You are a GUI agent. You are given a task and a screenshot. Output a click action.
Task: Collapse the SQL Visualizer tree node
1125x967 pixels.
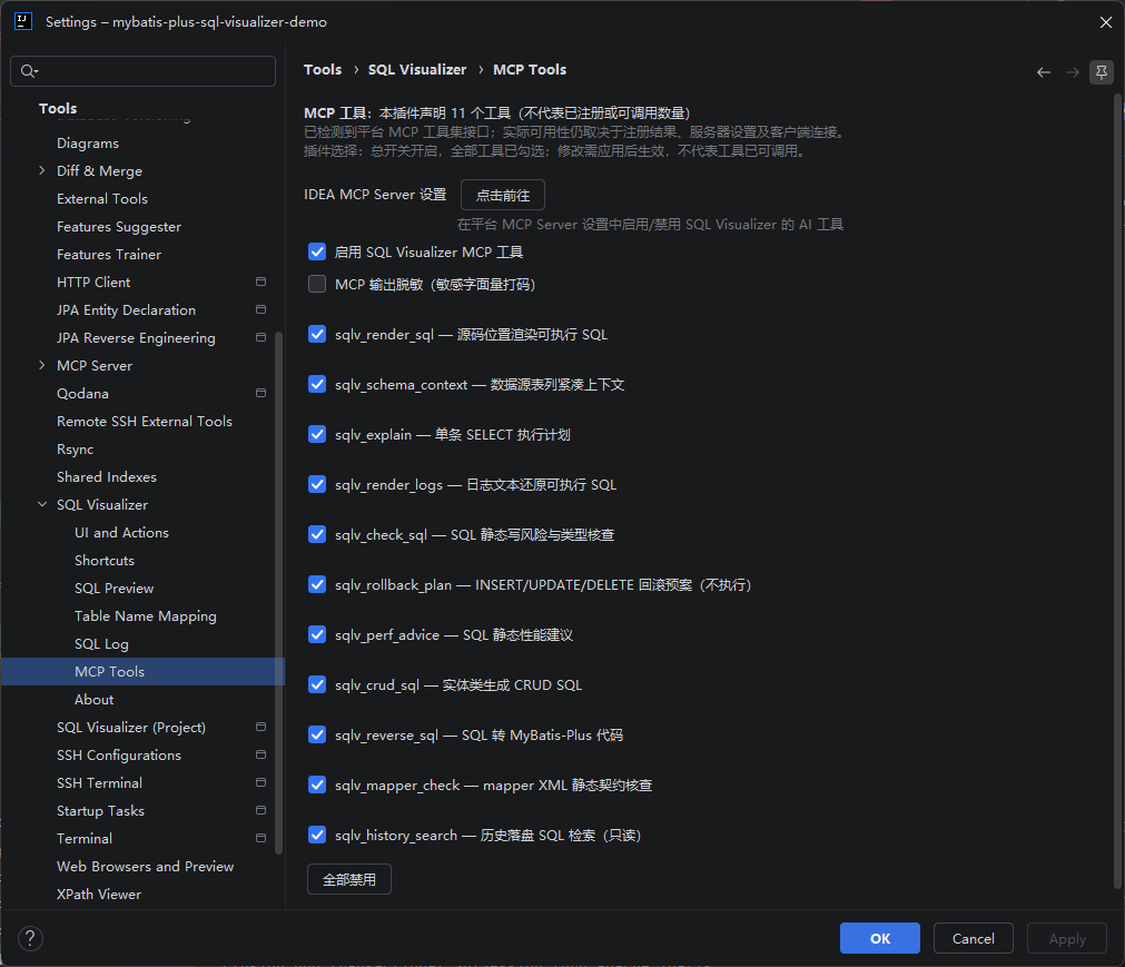(x=42, y=505)
